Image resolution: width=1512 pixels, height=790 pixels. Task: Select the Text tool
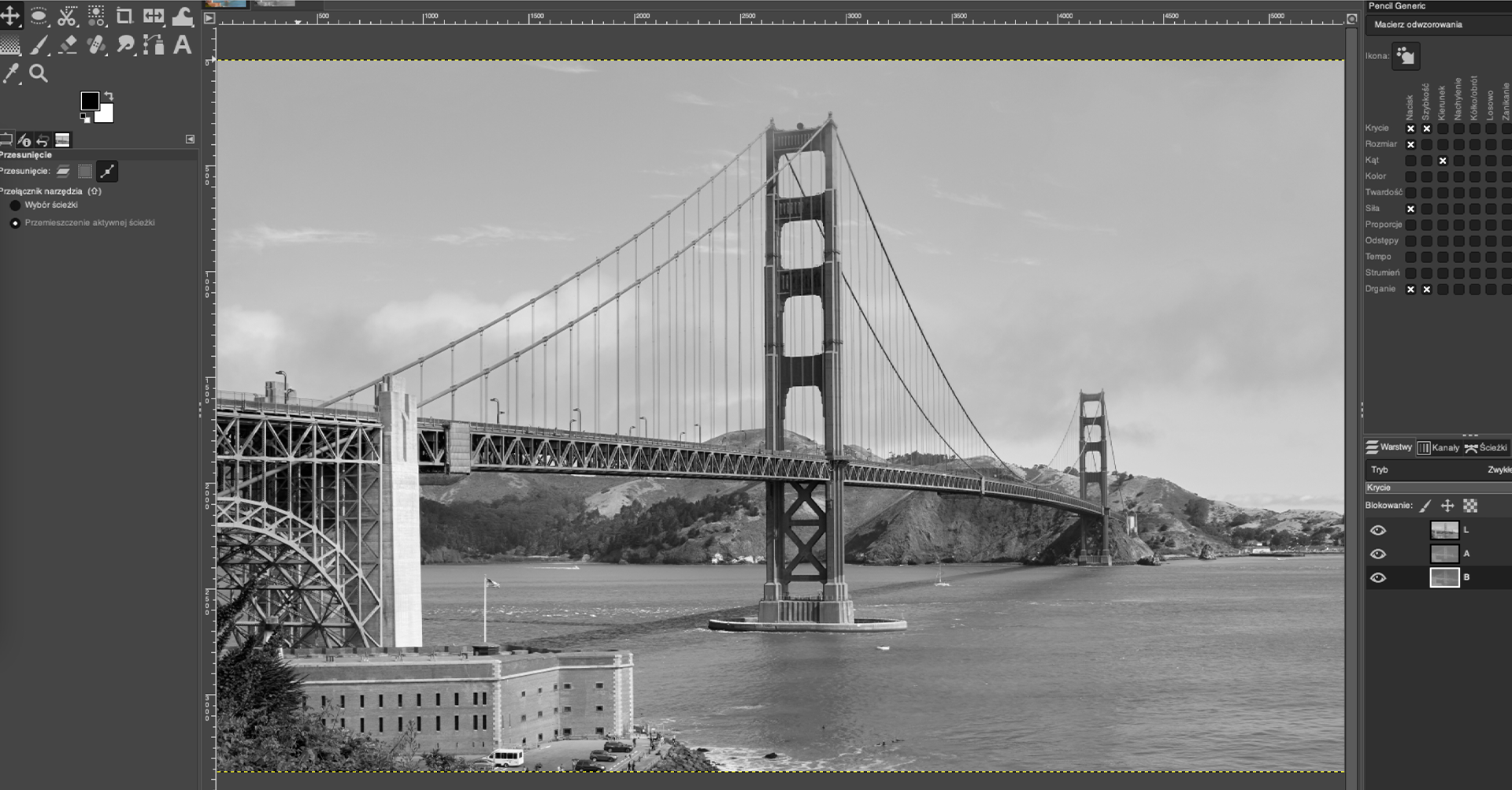(x=183, y=45)
